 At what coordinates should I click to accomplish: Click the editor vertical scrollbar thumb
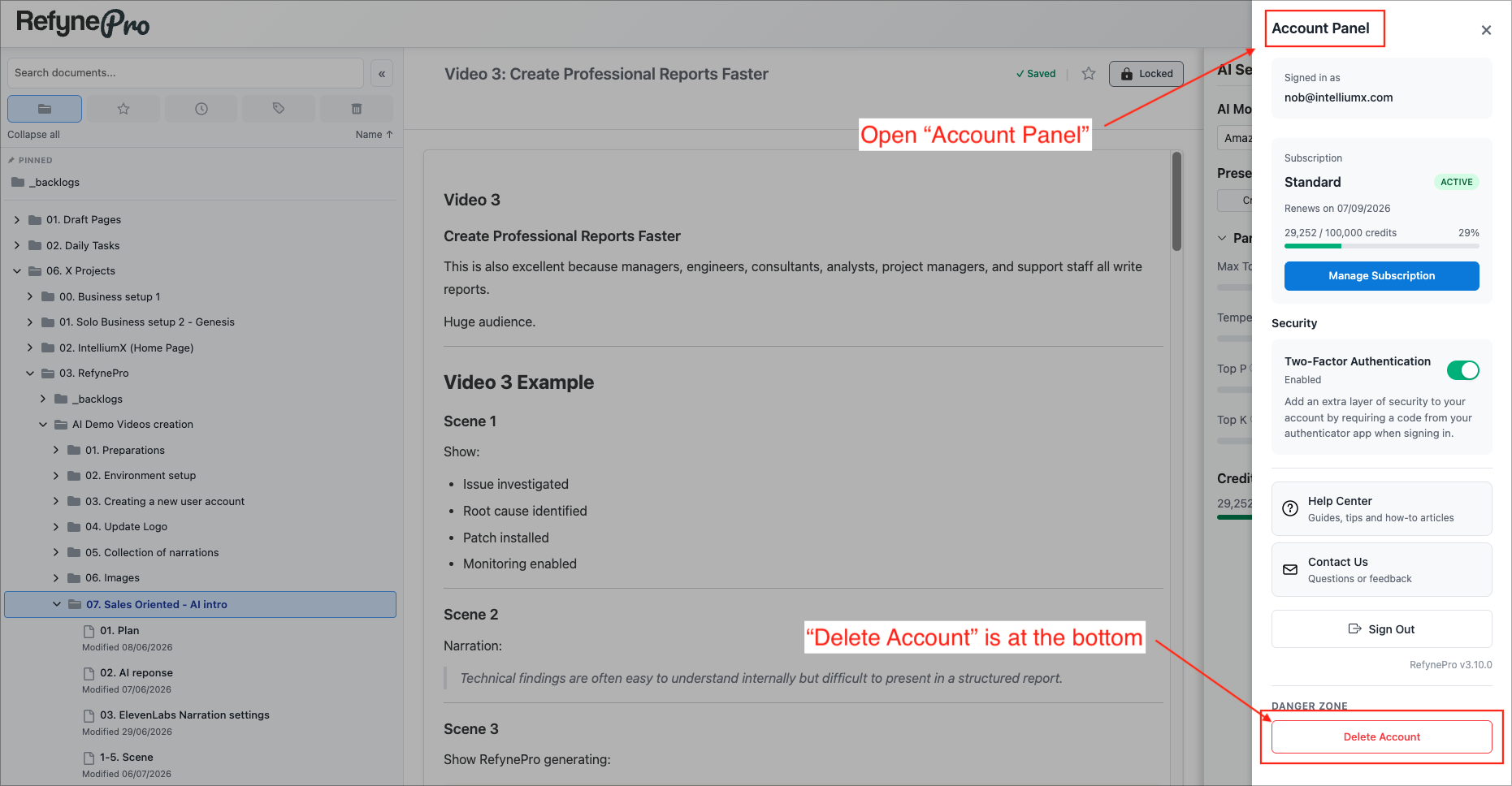pyautogui.click(x=1176, y=201)
